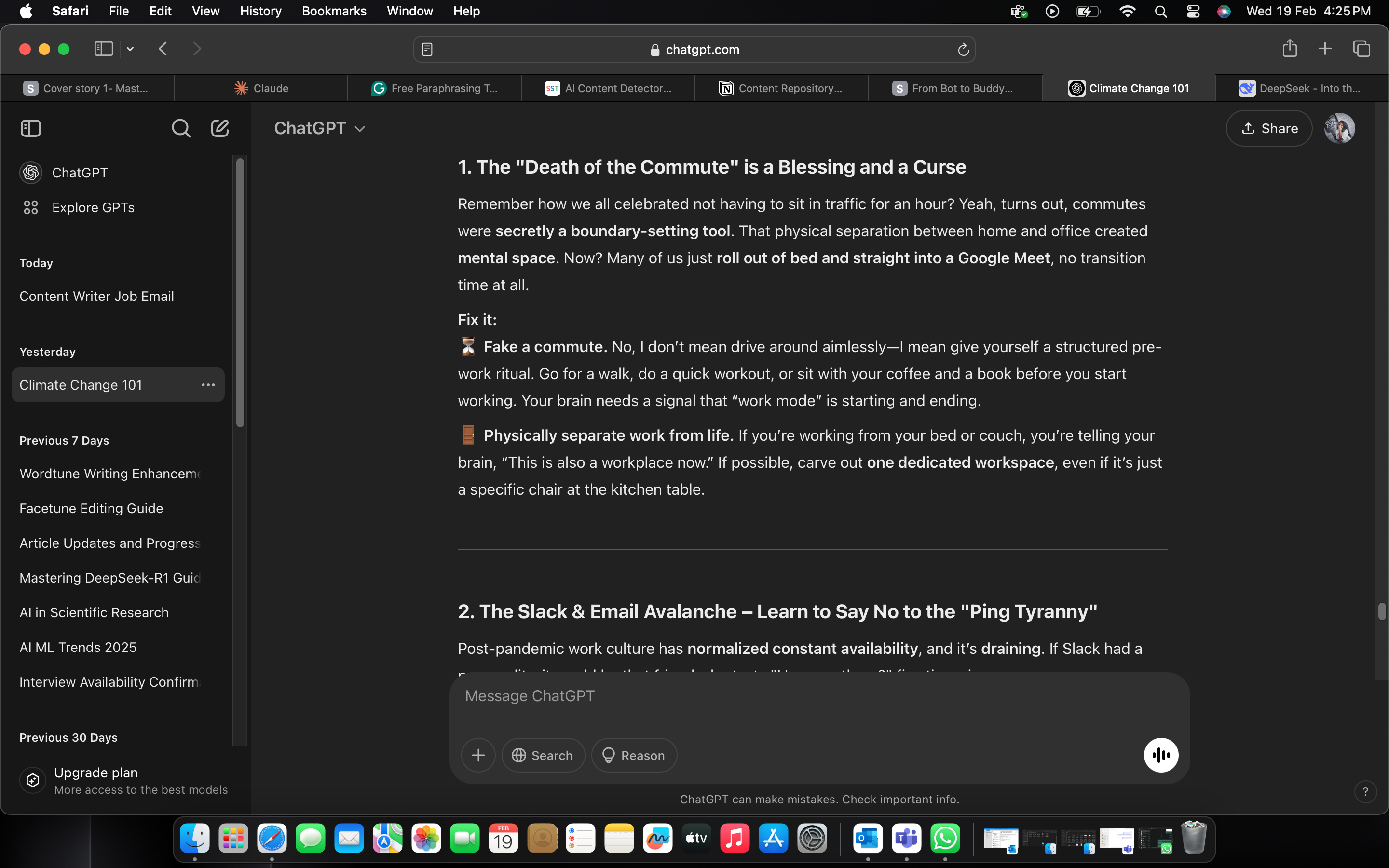Open Mastering DeepSeek-R1 Guide chat
Viewport: 1389px width, 868px height.
pos(118,578)
